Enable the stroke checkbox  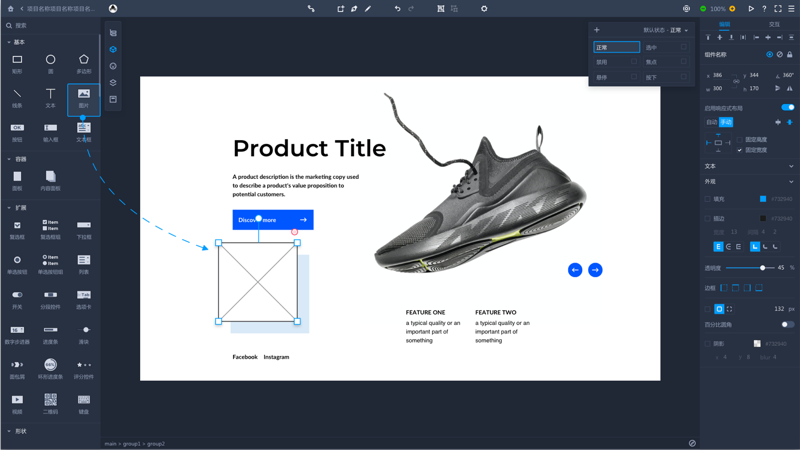708,218
